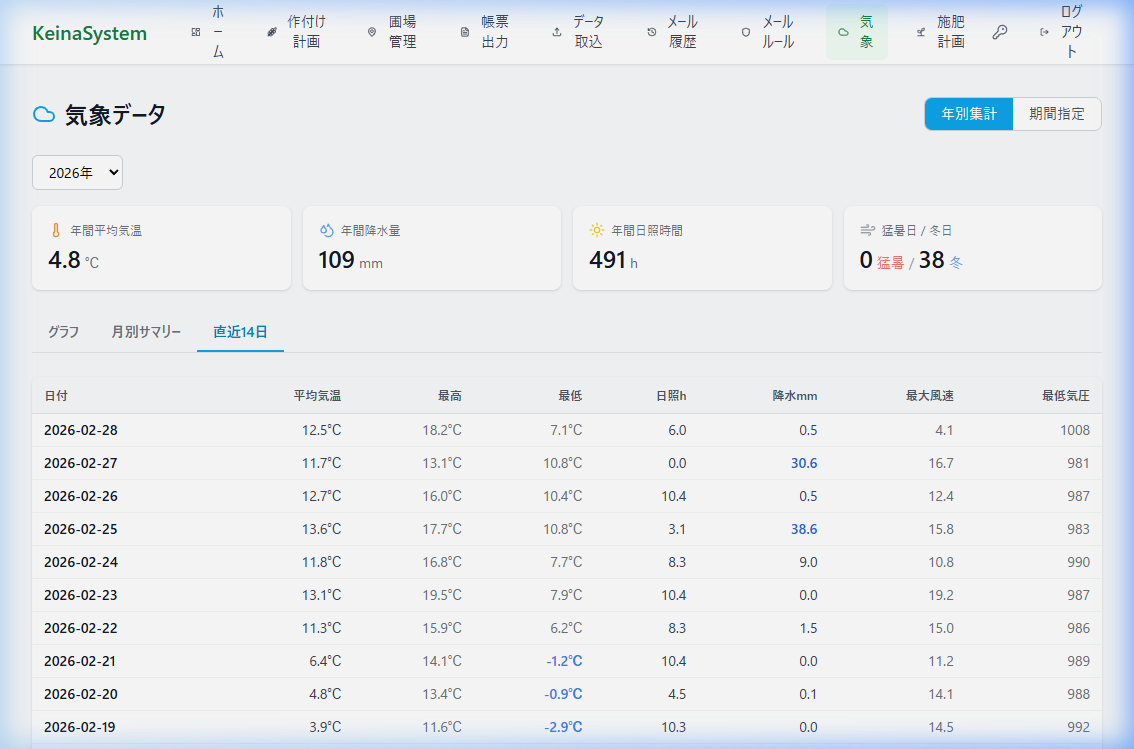Click the document icon for 帳票出力
The width and height of the screenshot is (1134, 749).
click(x=464, y=32)
